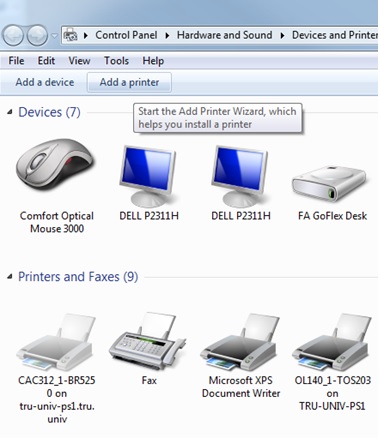380x442 pixels.
Task: Click the printer icon in the address bar
Action: click(x=70, y=35)
